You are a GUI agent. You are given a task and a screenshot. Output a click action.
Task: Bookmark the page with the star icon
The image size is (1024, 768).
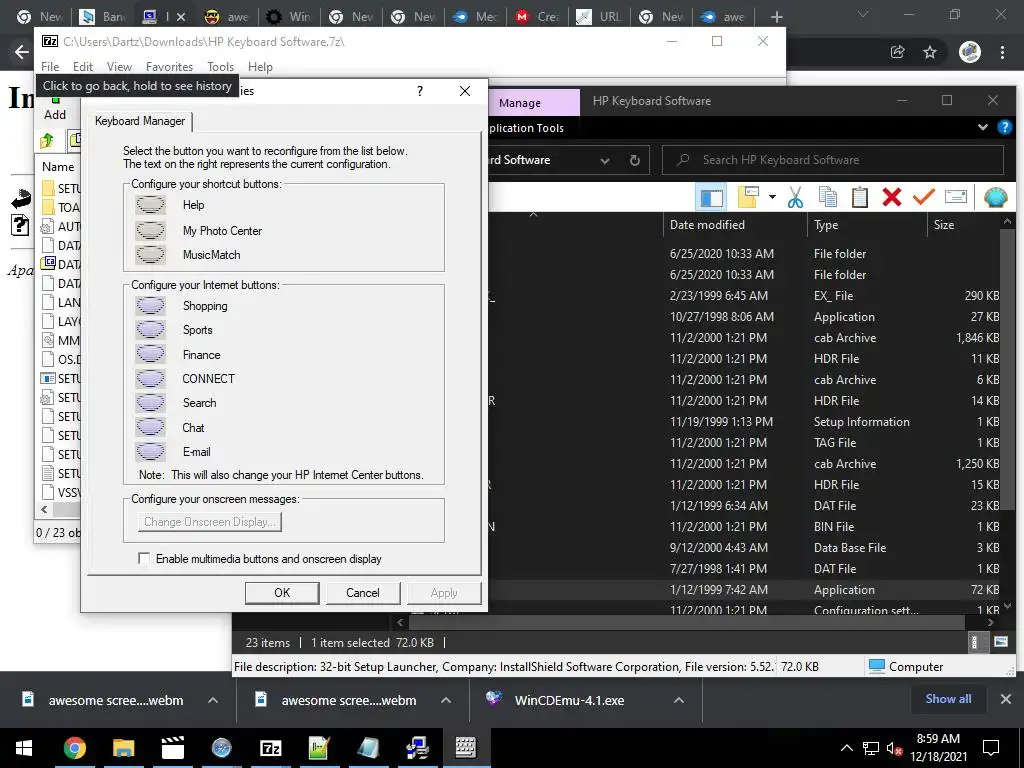(930, 52)
